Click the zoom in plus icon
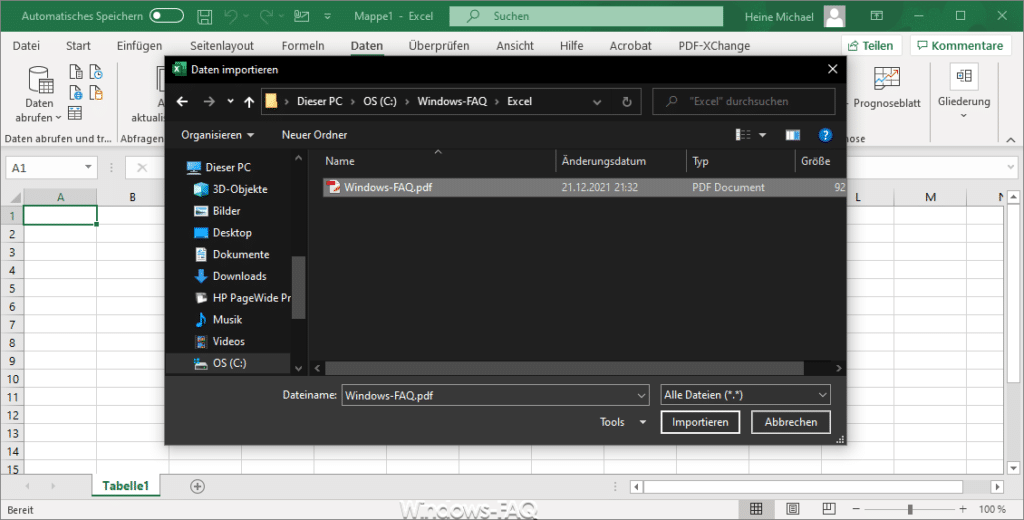 point(963,509)
